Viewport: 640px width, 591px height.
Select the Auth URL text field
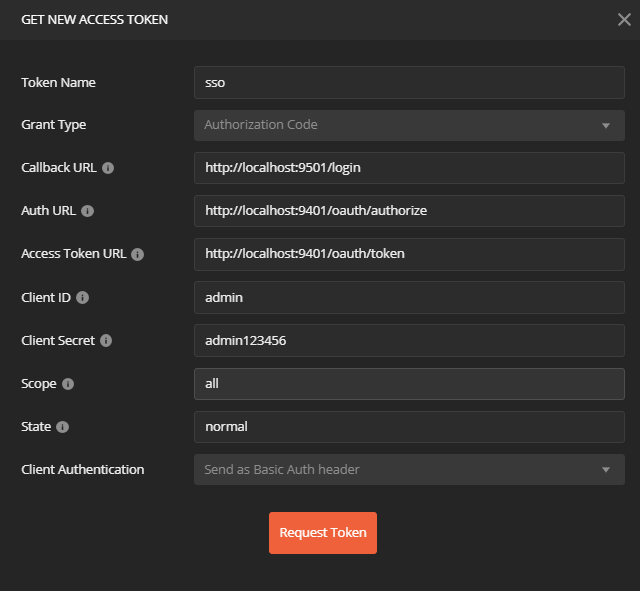coord(408,211)
